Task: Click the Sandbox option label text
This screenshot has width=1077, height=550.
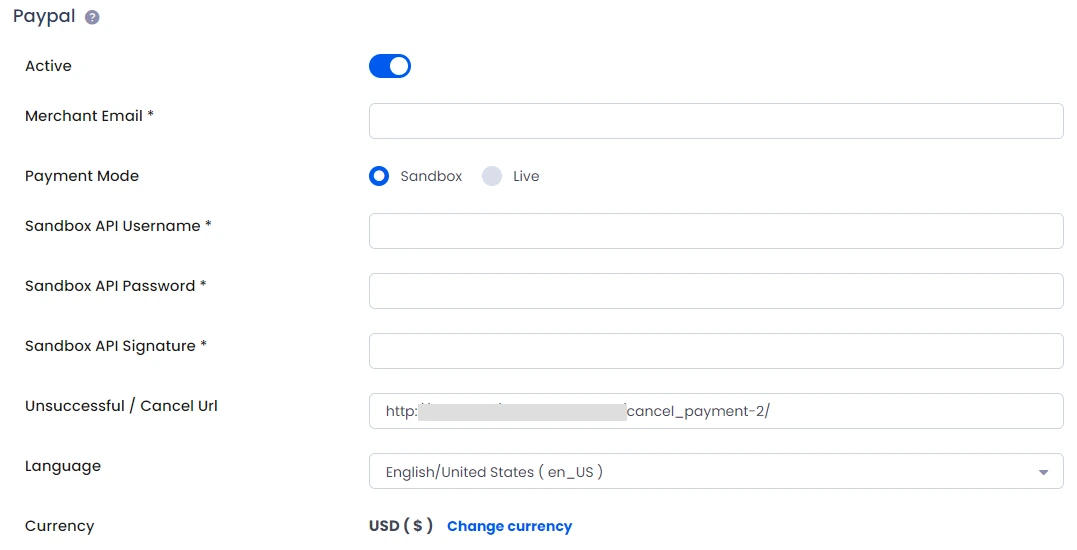Action: (431, 176)
